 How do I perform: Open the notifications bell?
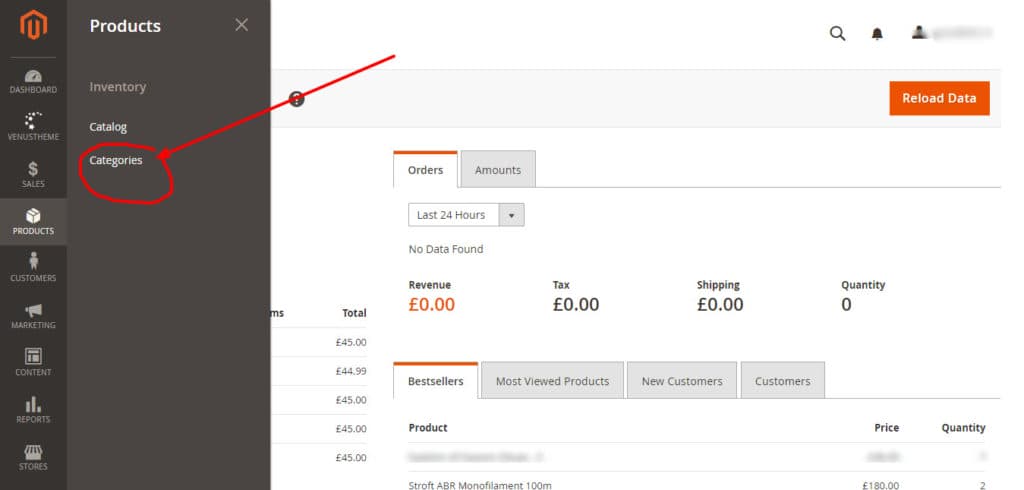[877, 34]
